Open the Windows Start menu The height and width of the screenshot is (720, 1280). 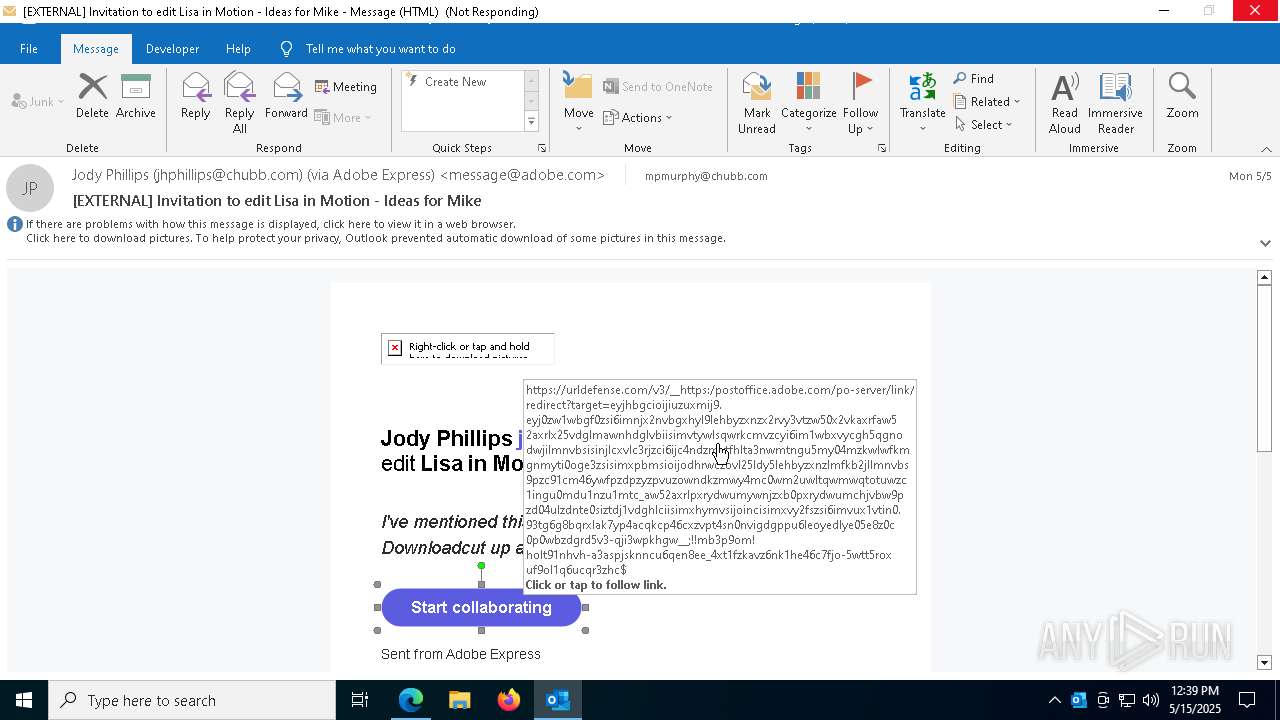pos(24,700)
